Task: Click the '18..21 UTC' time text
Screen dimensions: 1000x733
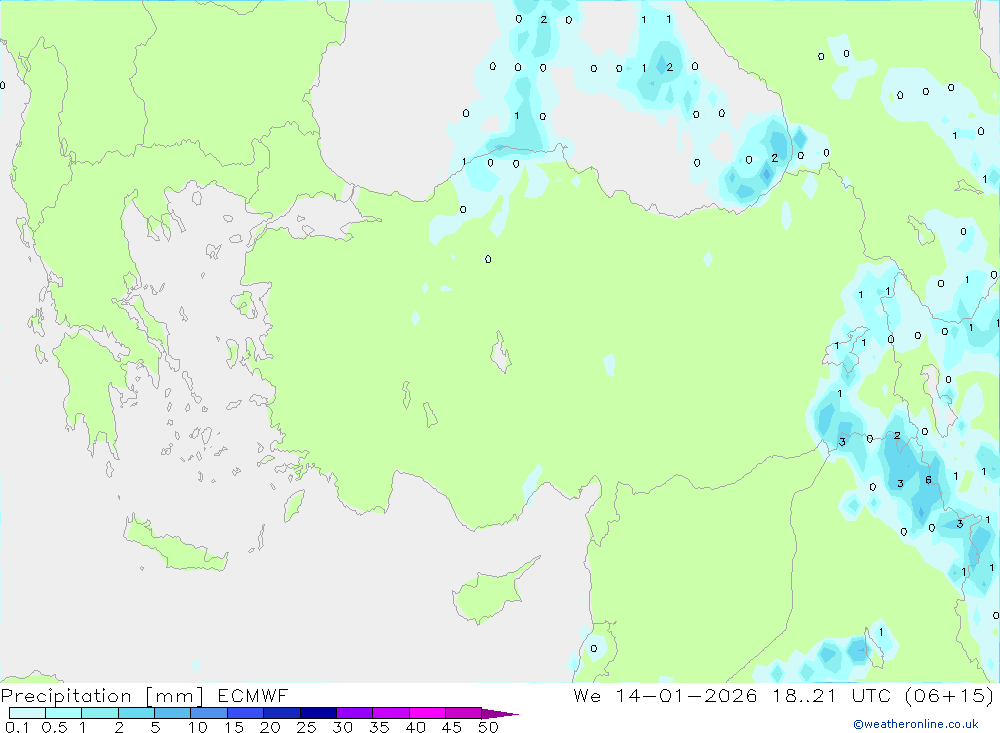Action: click(x=832, y=695)
